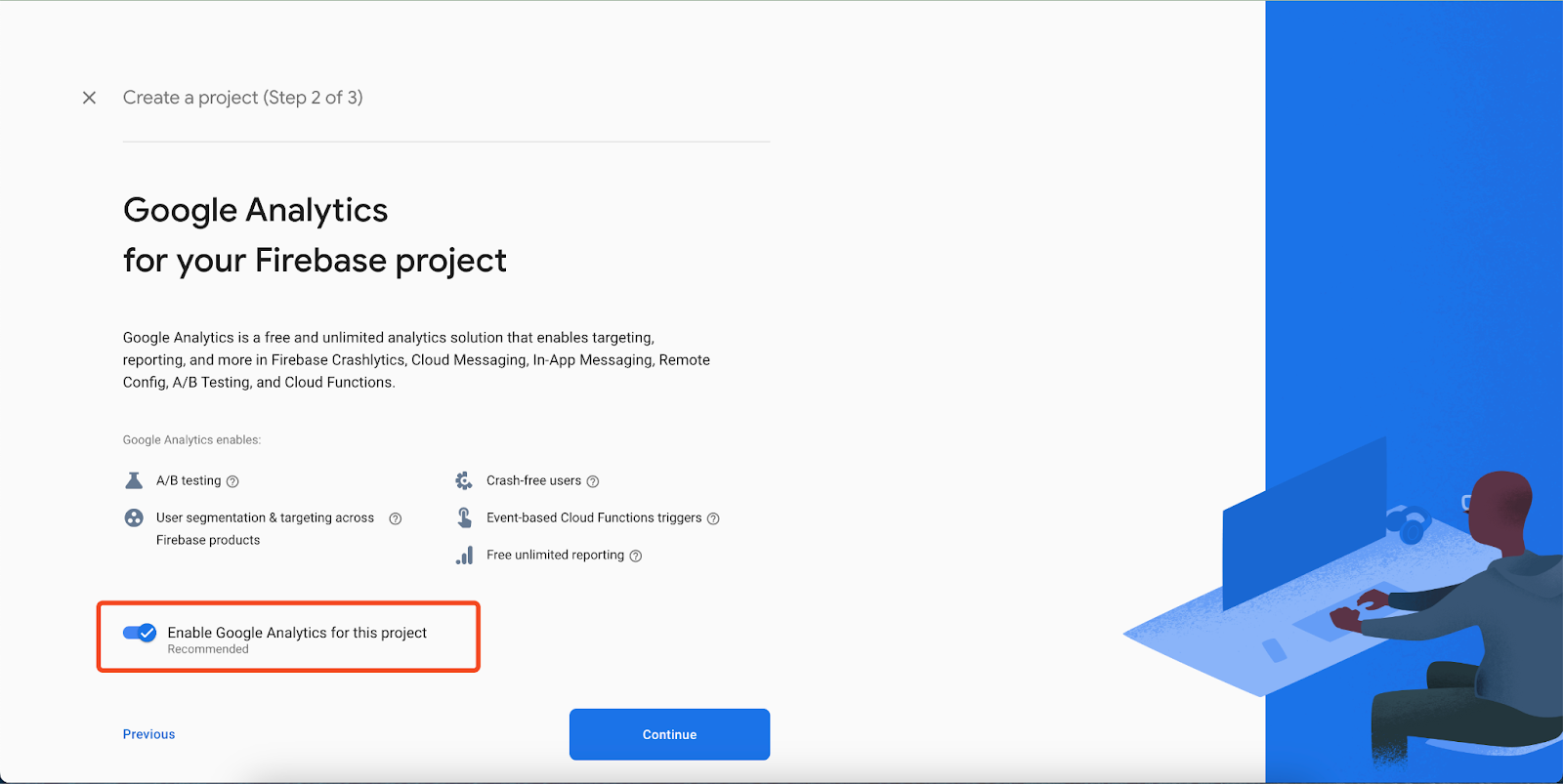This screenshot has width=1563, height=784.
Task: Open help icon for Event-based Cloud Functions triggers
Action: pyautogui.click(x=713, y=518)
